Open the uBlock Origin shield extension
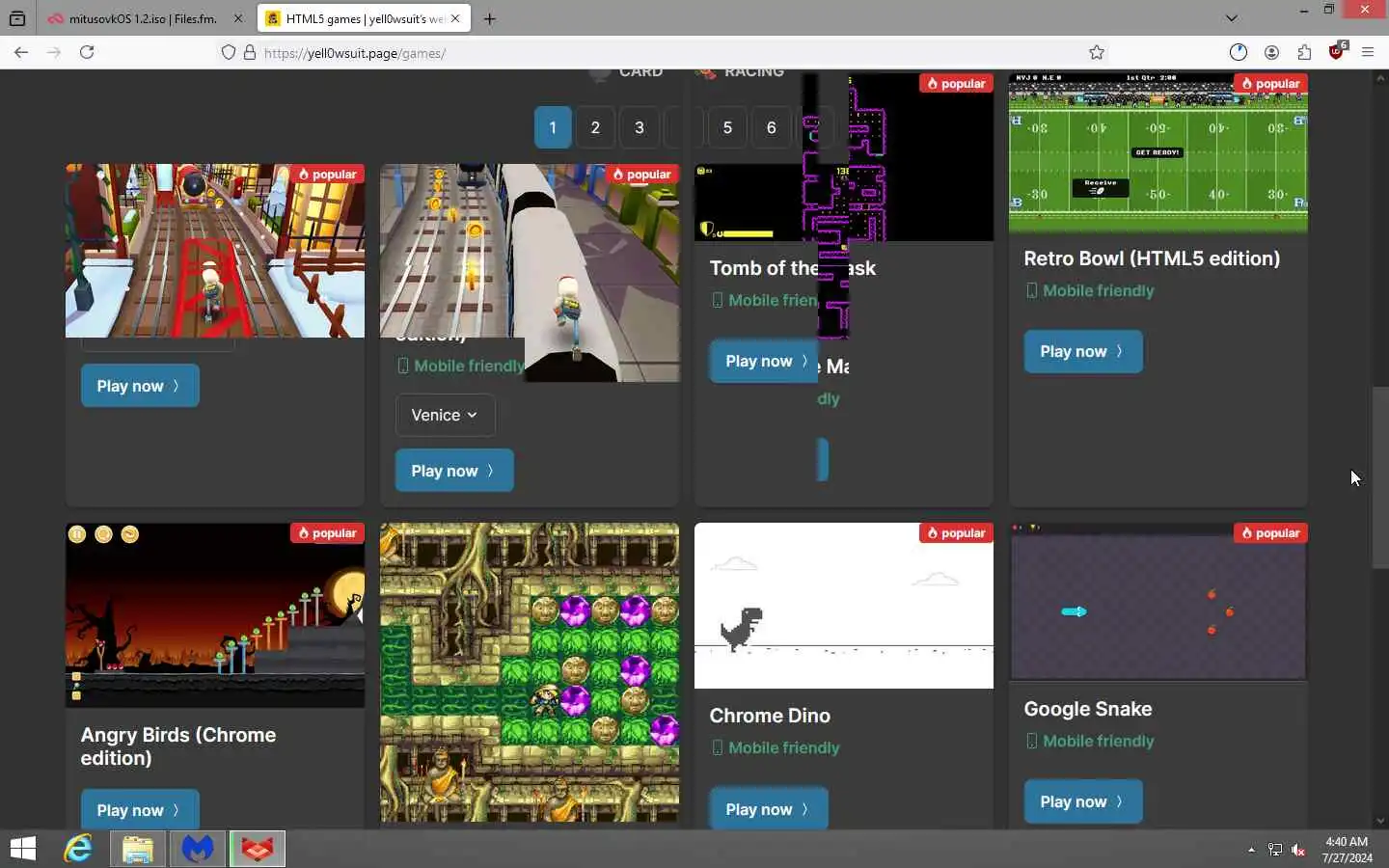Image resolution: width=1389 pixels, height=868 pixels. click(1337, 52)
